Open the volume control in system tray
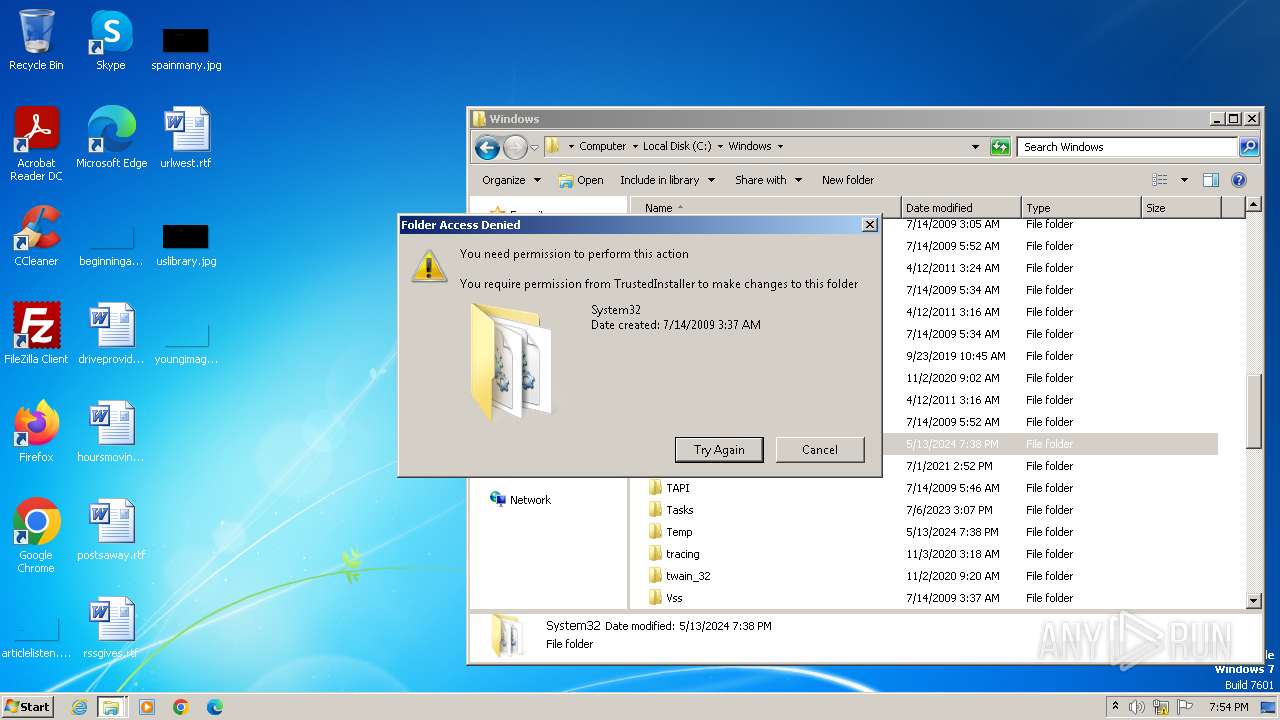Screen dimensions: 1280x720 point(1137,707)
